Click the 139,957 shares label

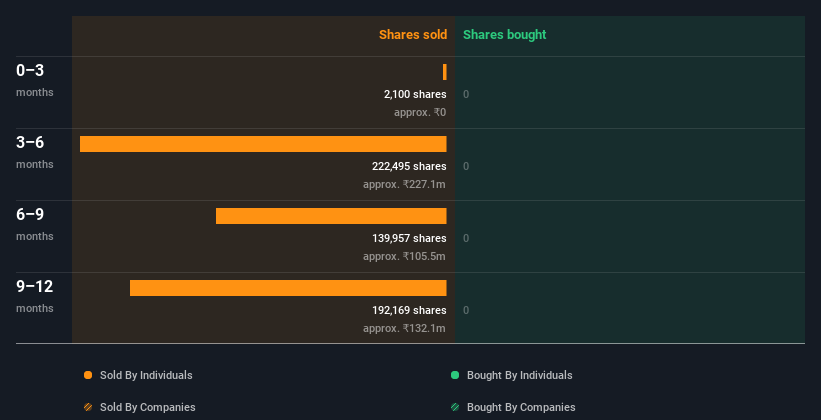point(408,238)
